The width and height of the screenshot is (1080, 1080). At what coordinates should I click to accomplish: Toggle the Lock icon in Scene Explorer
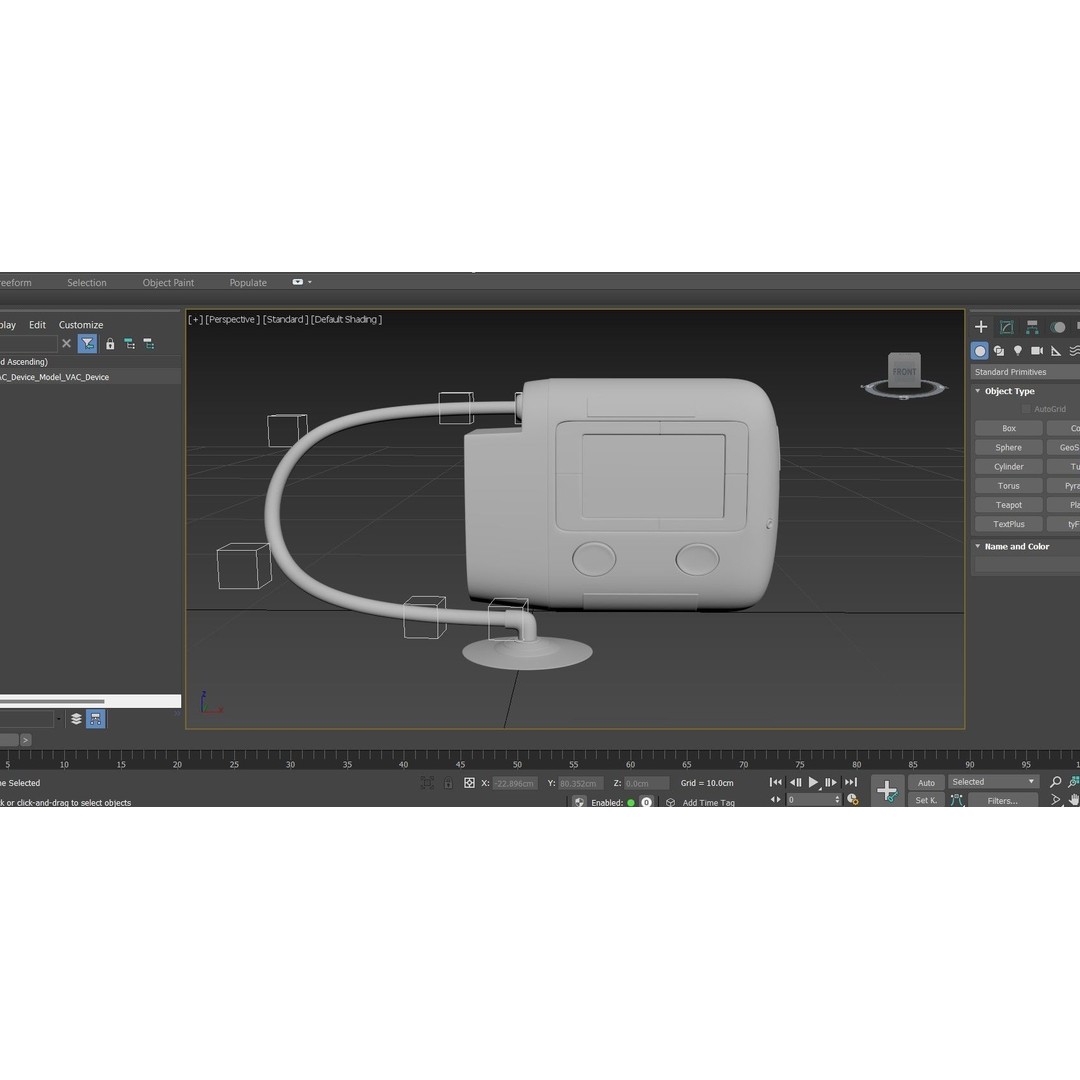[109, 343]
